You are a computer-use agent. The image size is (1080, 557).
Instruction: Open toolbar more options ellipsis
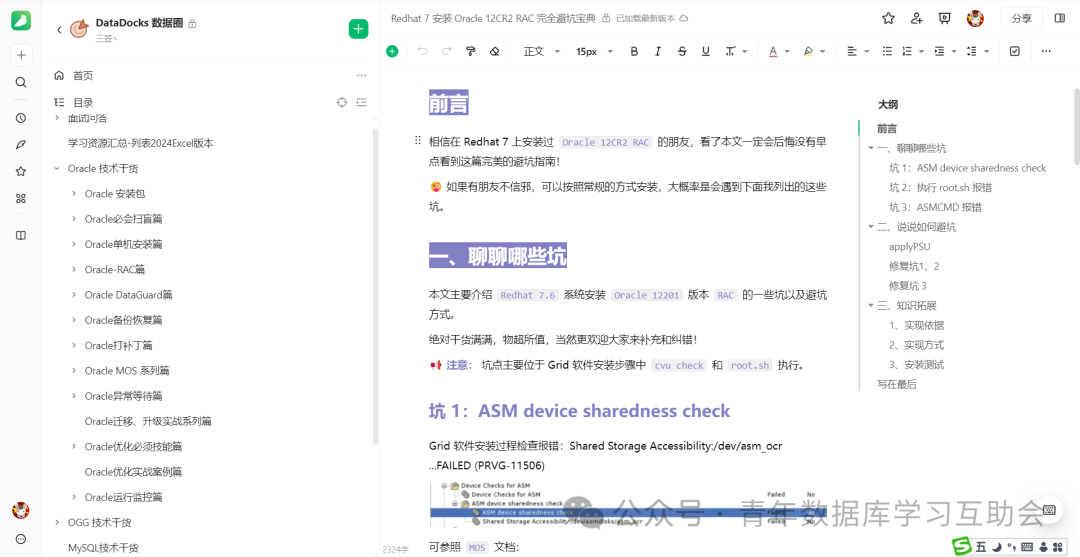pyautogui.click(x=1046, y=51)
